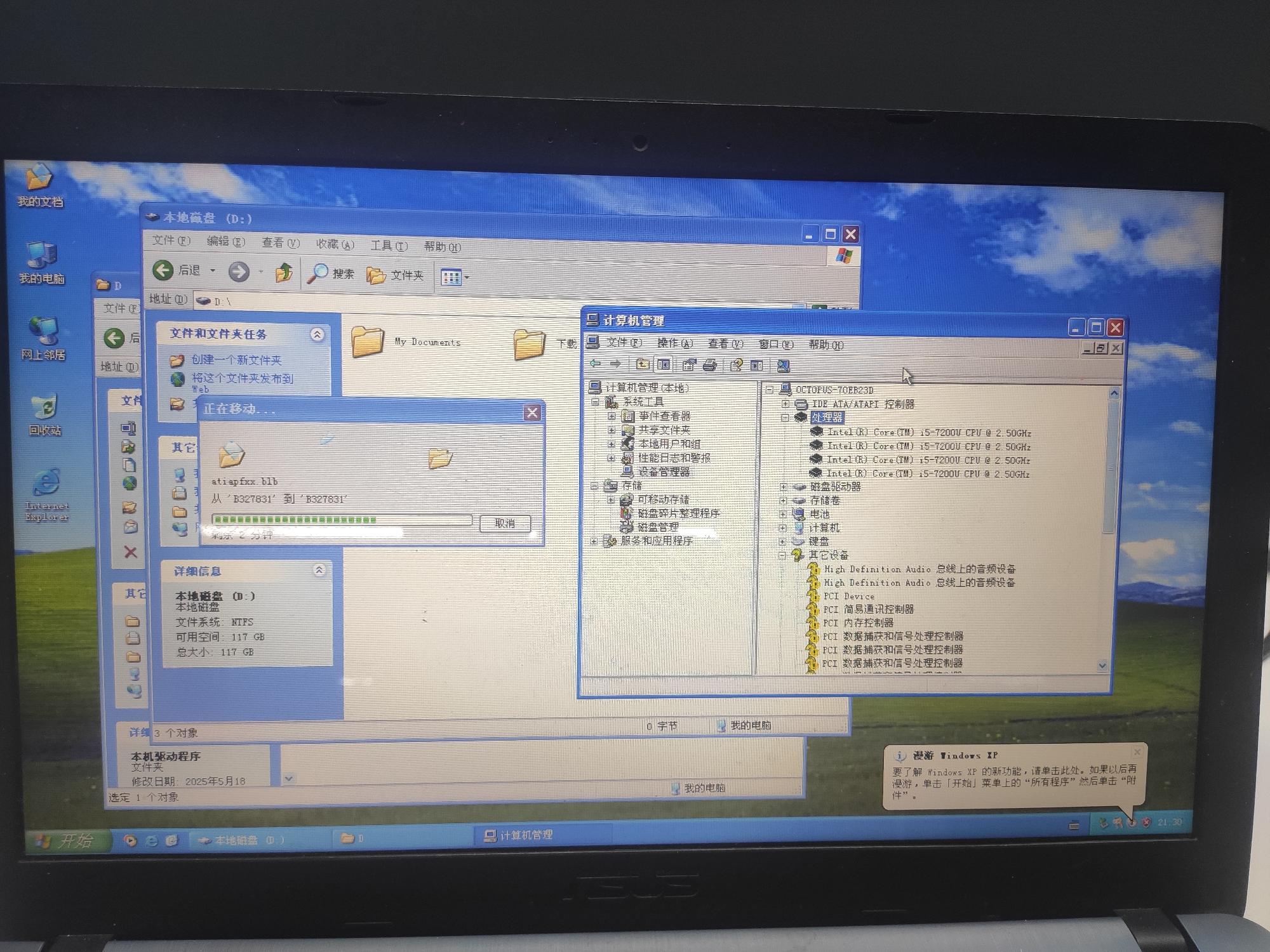1270x952 pixels.
Task: Click forward arrow in Computer Management toolbar
Action: 615,364
